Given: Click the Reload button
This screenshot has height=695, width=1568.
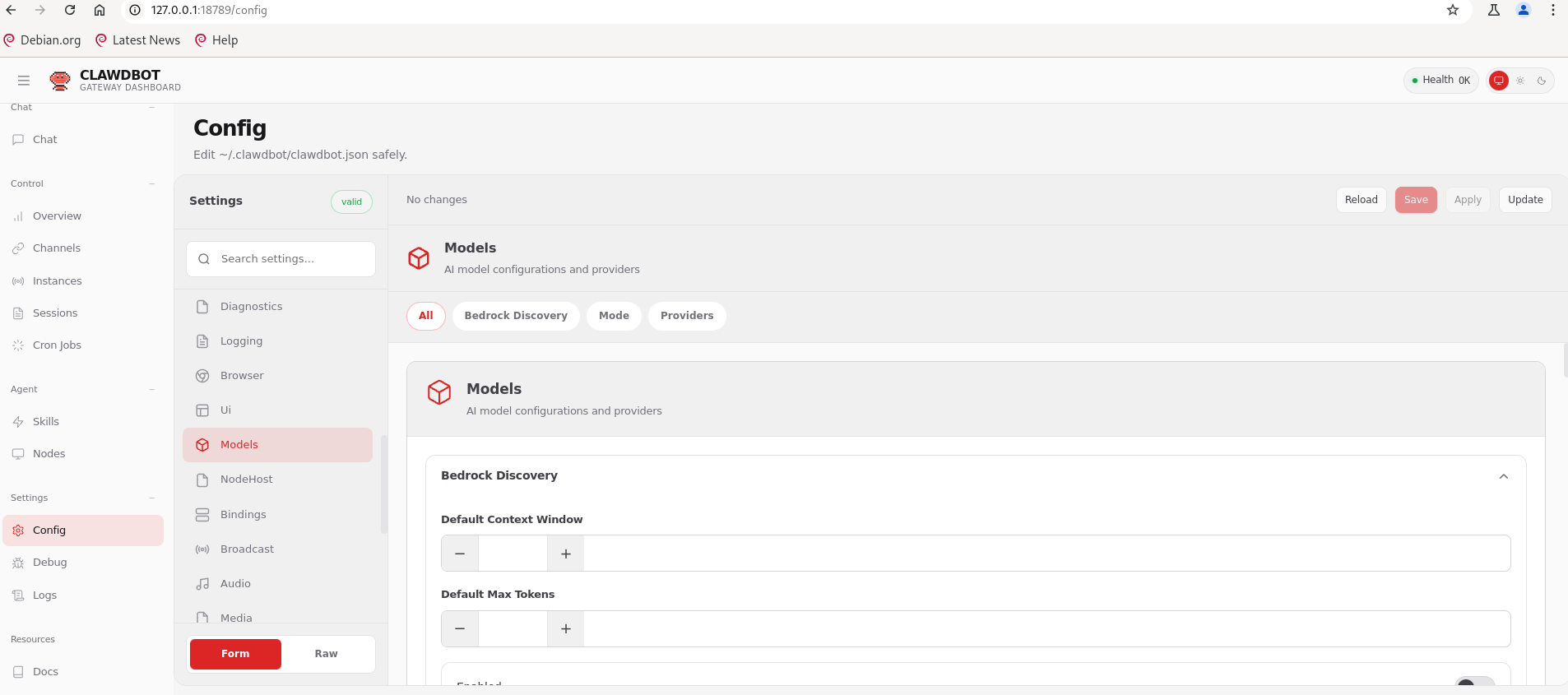Looking at the screenshot, I should click(x=1361, y=200).
